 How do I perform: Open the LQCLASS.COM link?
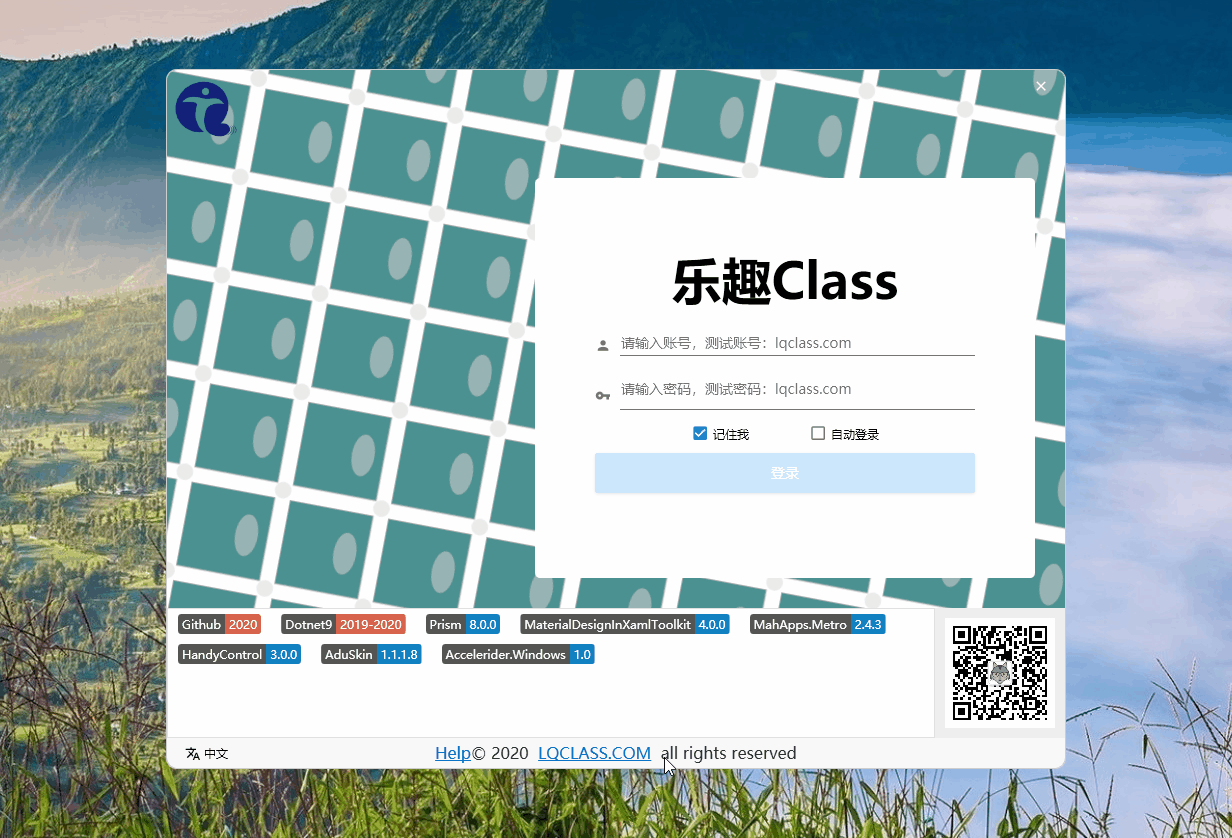point(594,753)
